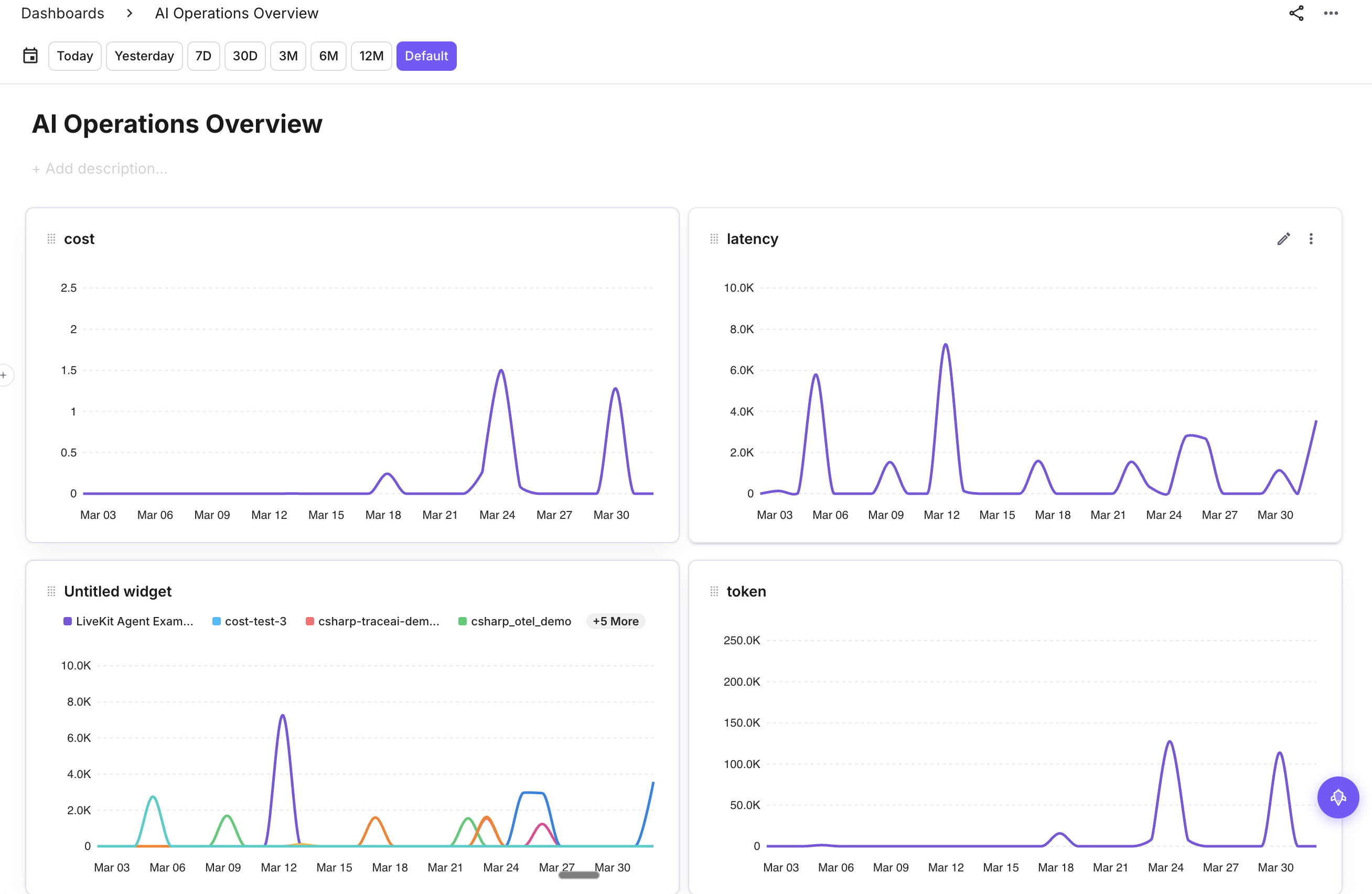Click the share icon in the header
Viewport: 1372px width, 894px height.
1296,13
